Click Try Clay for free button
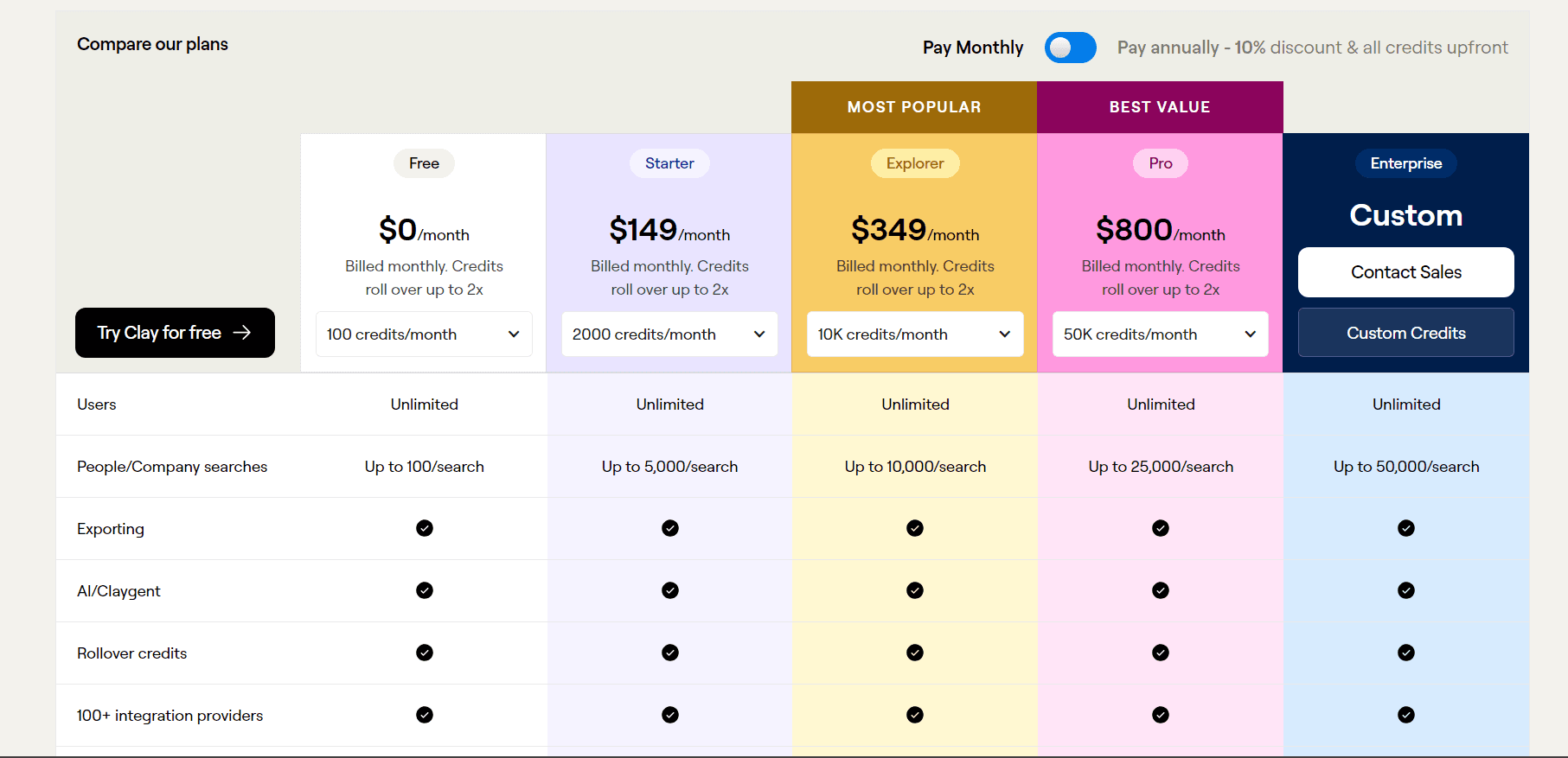 click(175, 333)
